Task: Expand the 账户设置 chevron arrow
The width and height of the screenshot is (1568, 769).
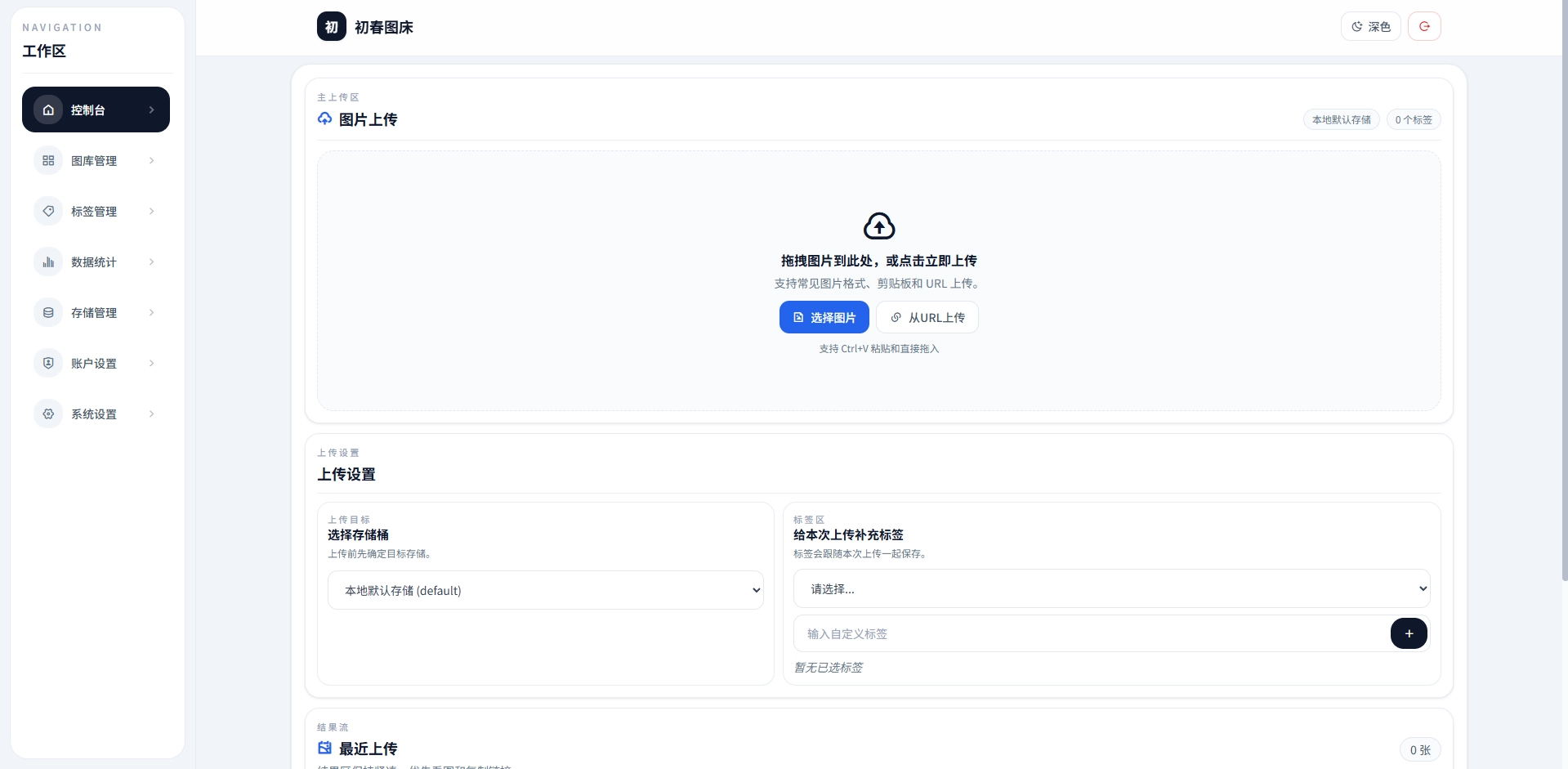Action: click(152, 363)
